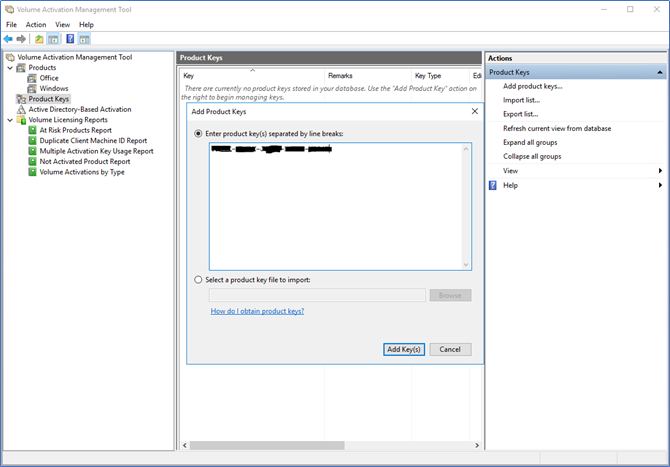Select 'Select a product key file to import' radio
The image size is (670, 467).
198,280
